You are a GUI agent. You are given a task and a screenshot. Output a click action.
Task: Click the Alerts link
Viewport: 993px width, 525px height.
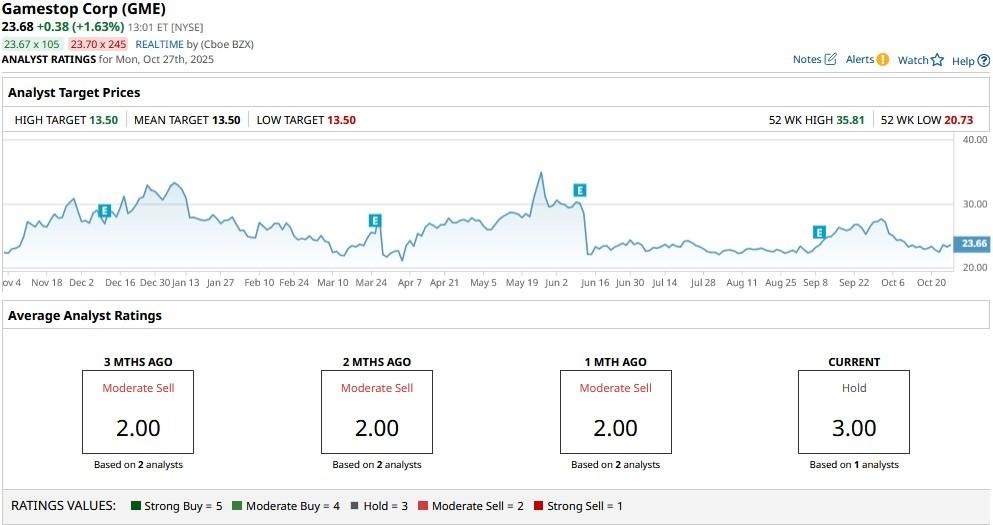pyautogui.click(x=860, y=59)
